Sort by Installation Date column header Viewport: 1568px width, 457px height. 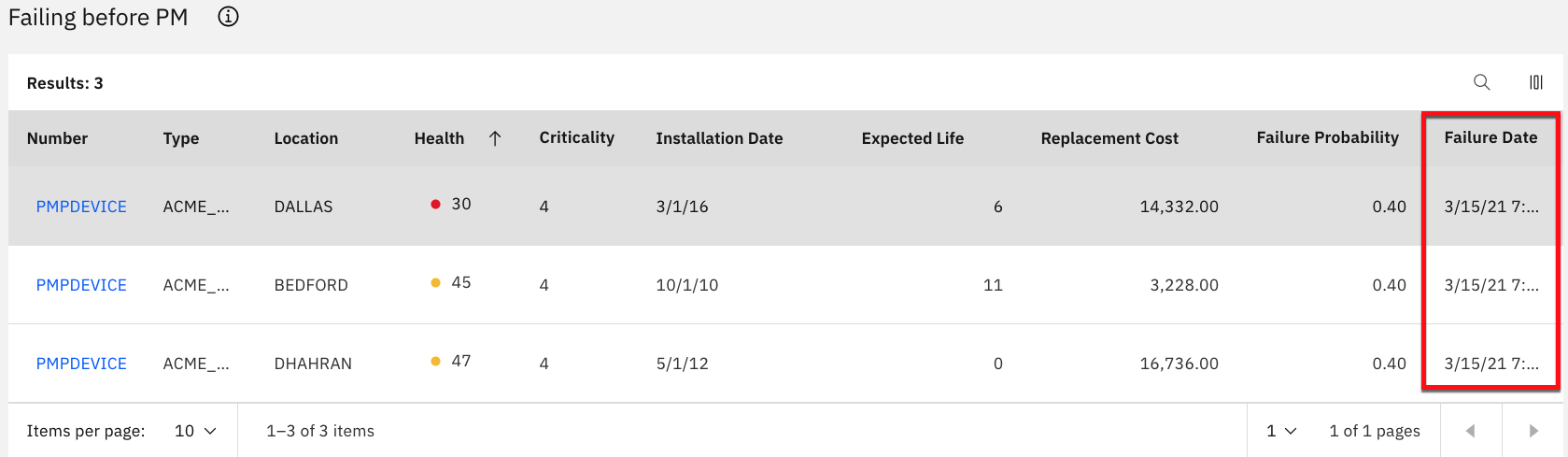coord(719,138)
